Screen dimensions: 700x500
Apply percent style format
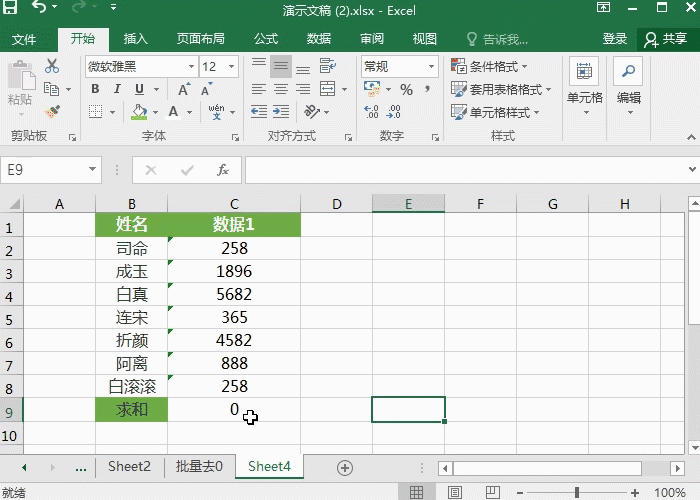(x=406, y=89)
